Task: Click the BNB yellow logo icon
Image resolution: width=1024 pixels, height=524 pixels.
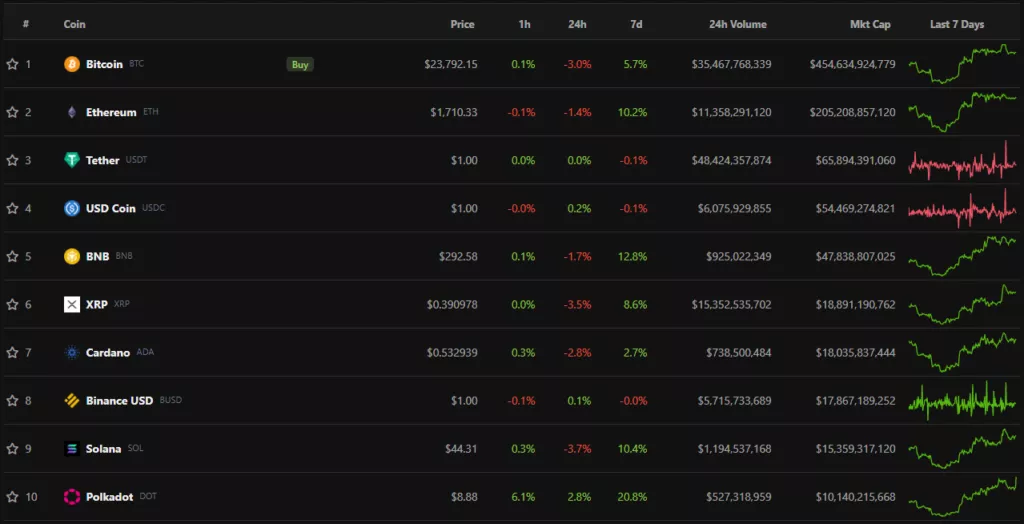Action: pyautogui.click(x=72, y=256)
